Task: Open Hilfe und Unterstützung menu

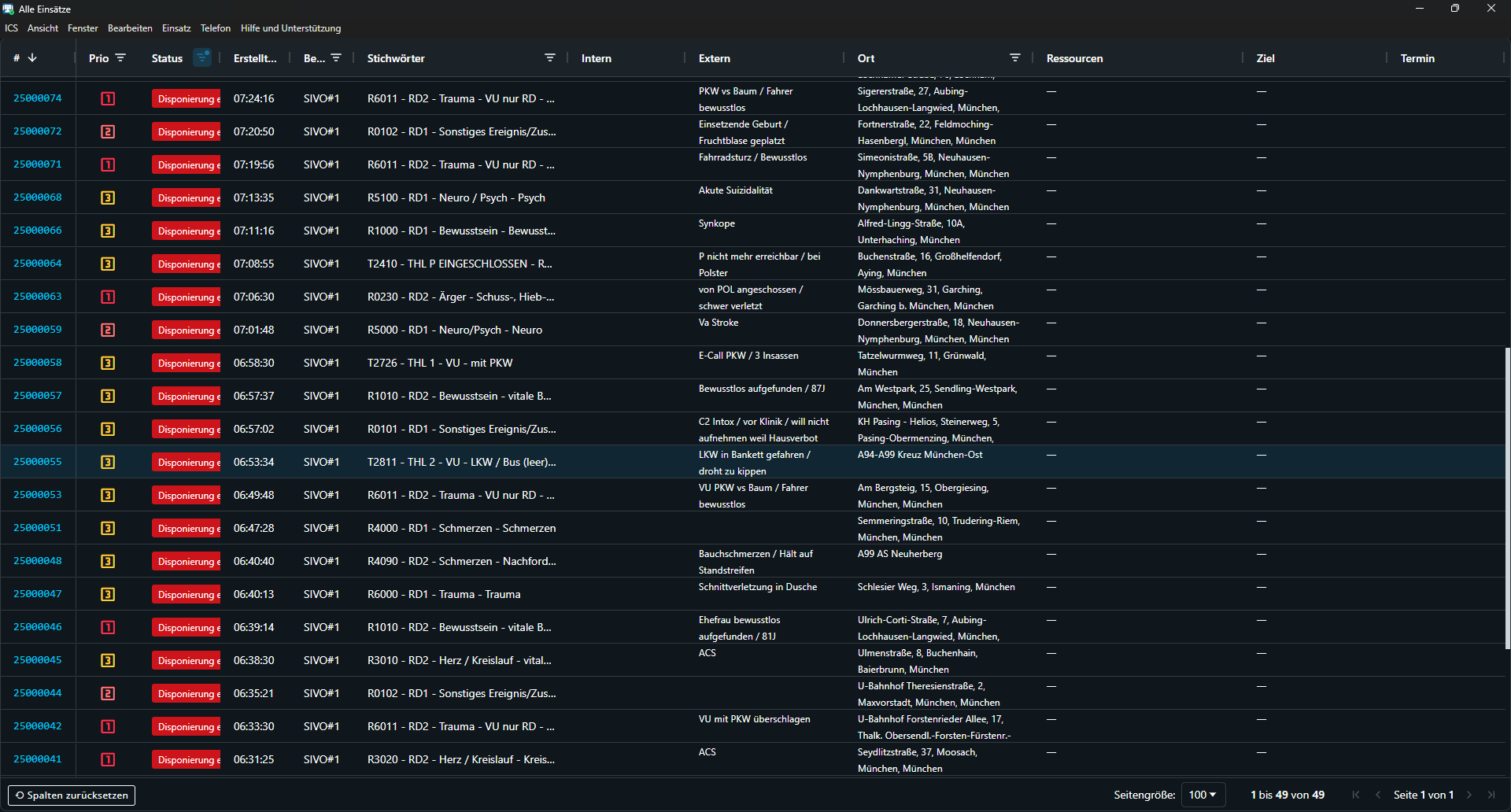Action: pos(290,28)
